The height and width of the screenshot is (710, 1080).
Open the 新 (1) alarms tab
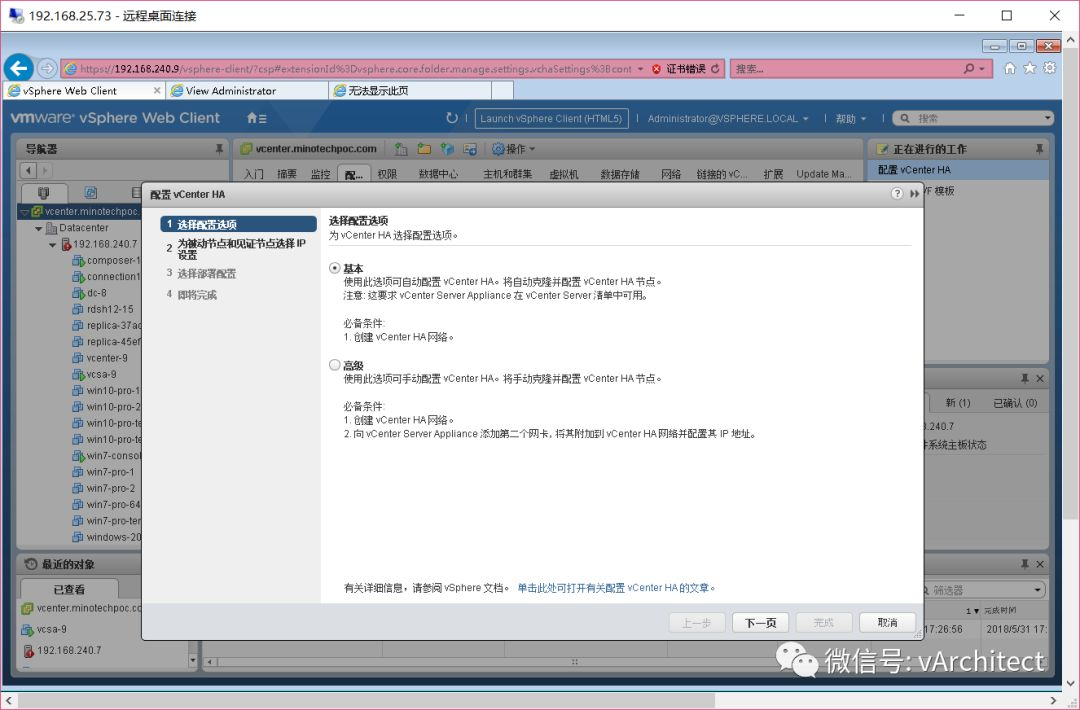(x=957, y=403)
